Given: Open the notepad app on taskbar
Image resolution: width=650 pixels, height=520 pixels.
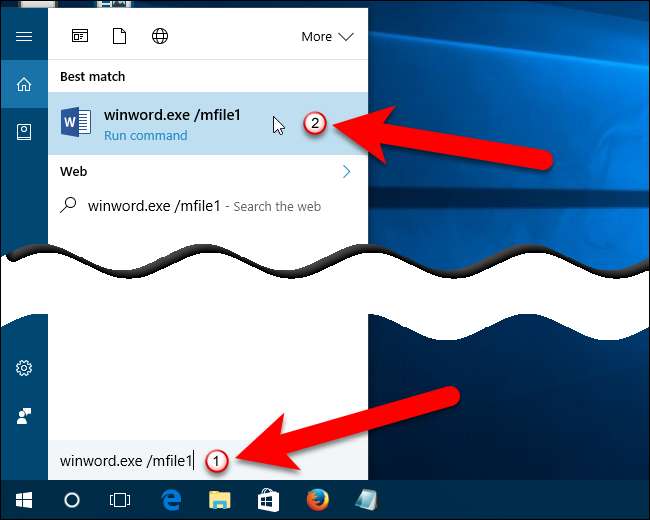Looking at the screenshot, I should coord(366,500).
